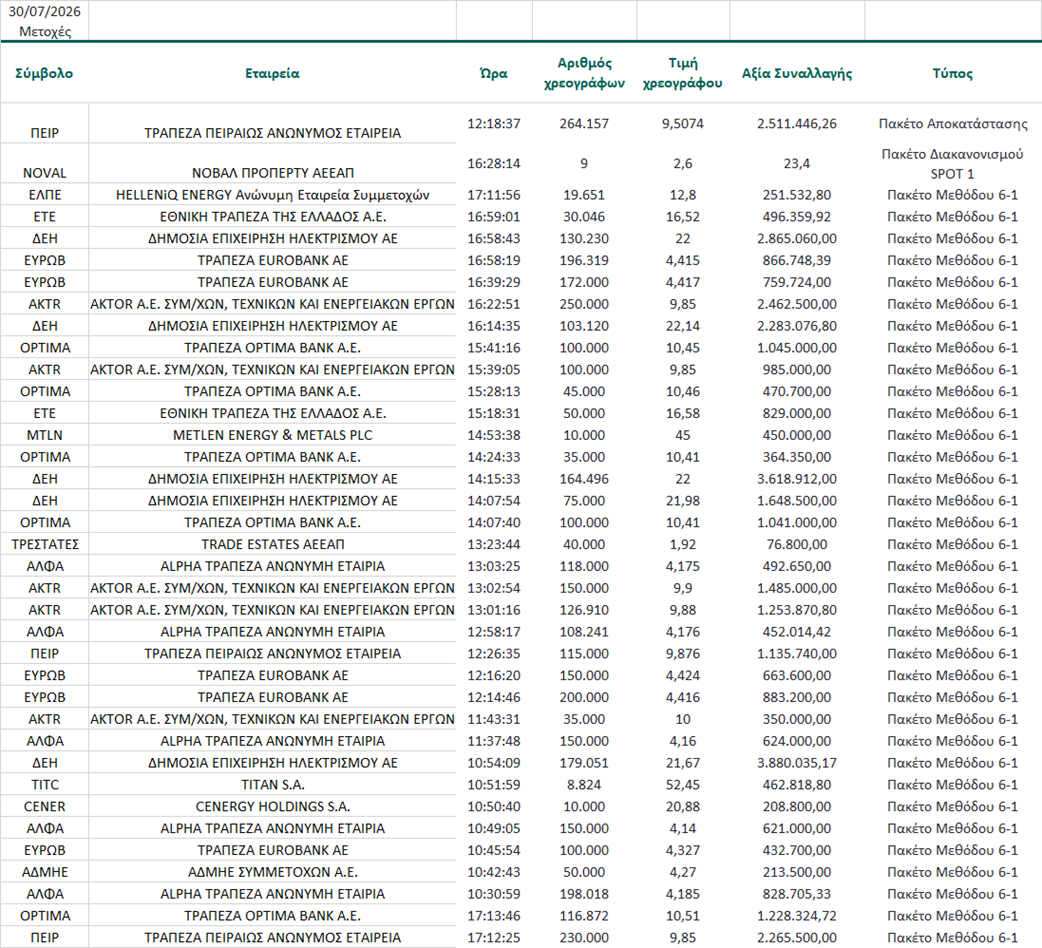1042x948 pixels.
Task: Click the MTLN symbol cell
Action: (x=45, y=435)
